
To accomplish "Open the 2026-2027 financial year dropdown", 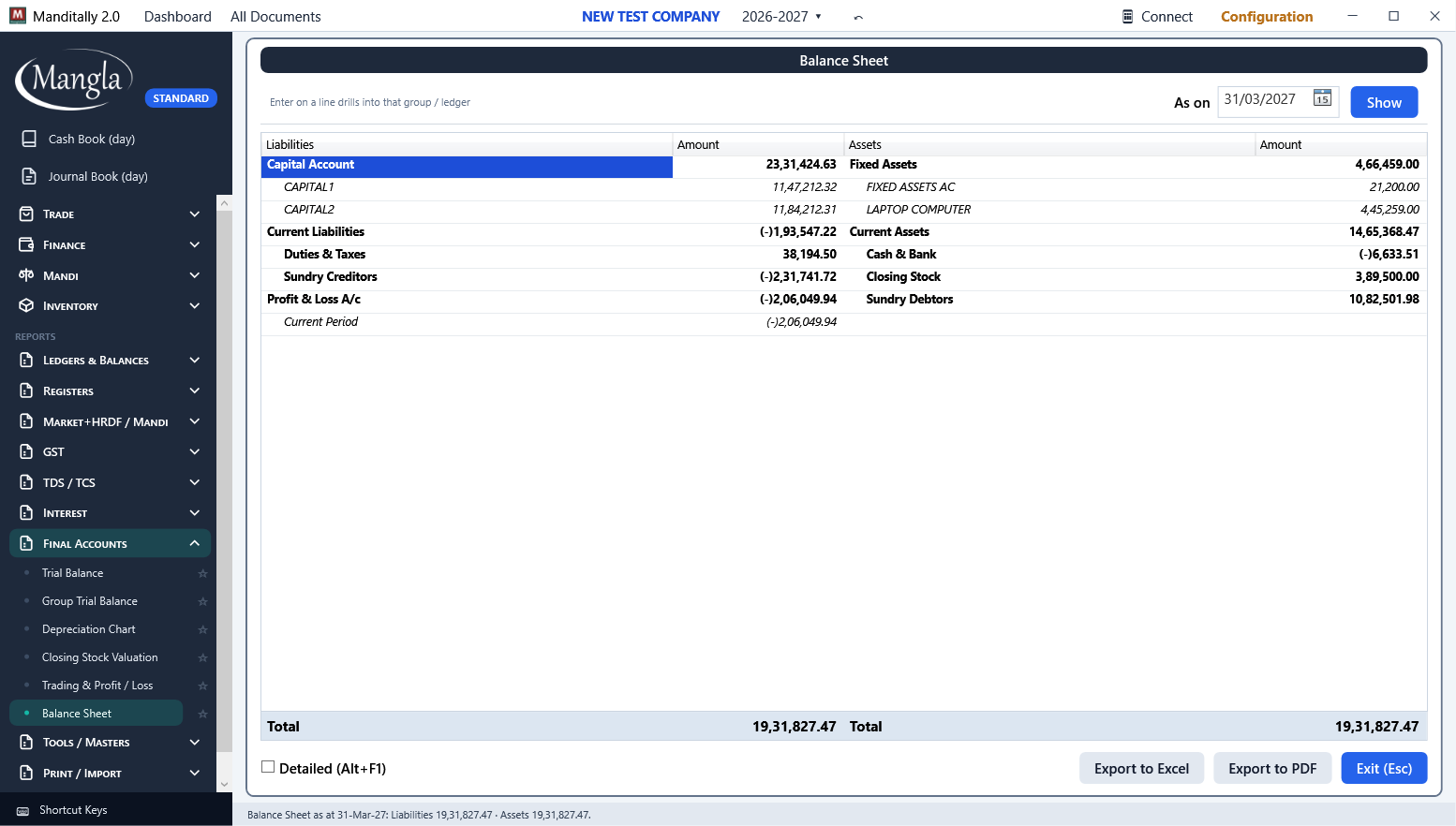I will click(x=781, y=17).
